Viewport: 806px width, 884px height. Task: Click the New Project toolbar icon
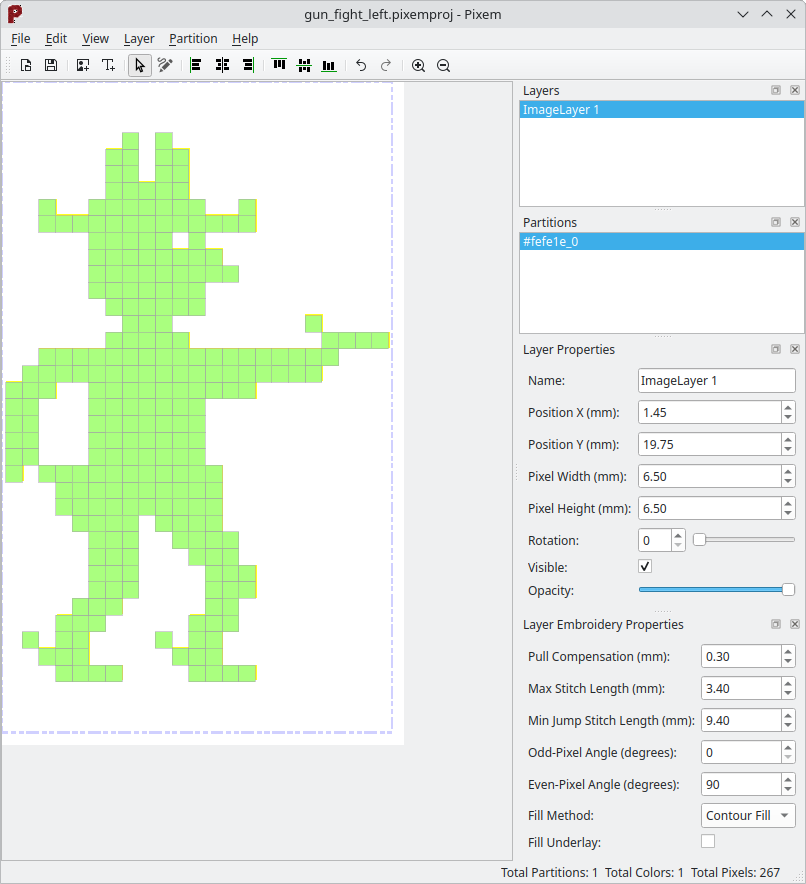(x=26, y=65)
